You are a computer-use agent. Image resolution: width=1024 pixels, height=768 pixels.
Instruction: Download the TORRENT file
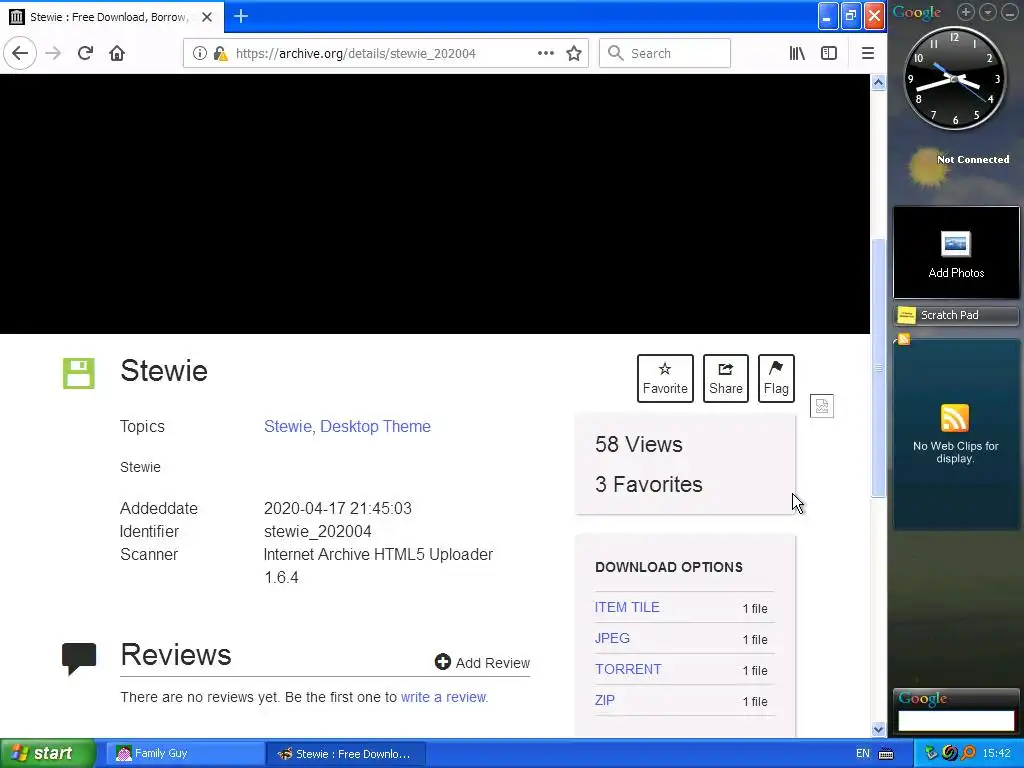click(628, 669)
